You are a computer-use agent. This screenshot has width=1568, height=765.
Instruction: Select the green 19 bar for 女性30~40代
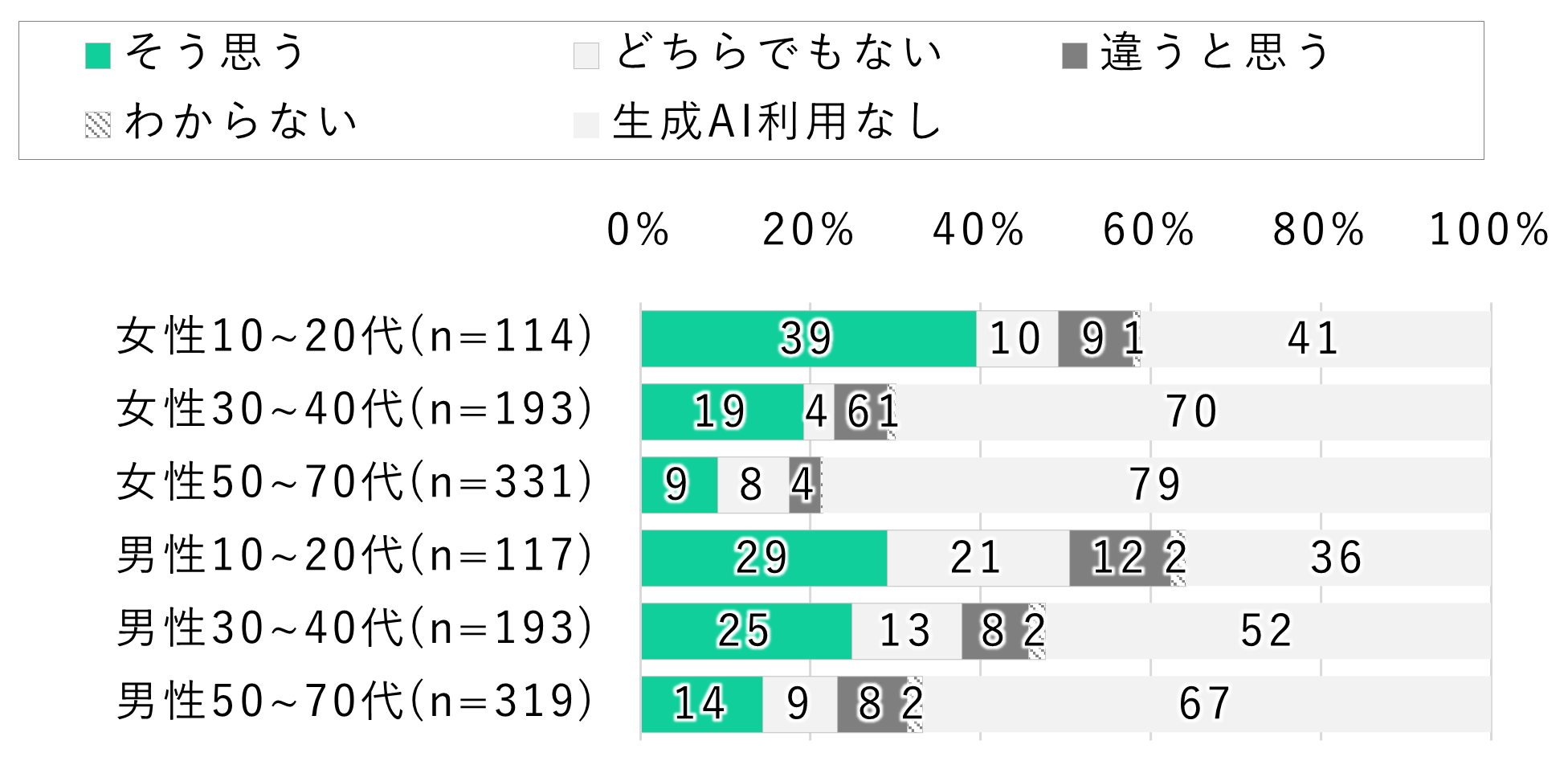tap(722, 411)
